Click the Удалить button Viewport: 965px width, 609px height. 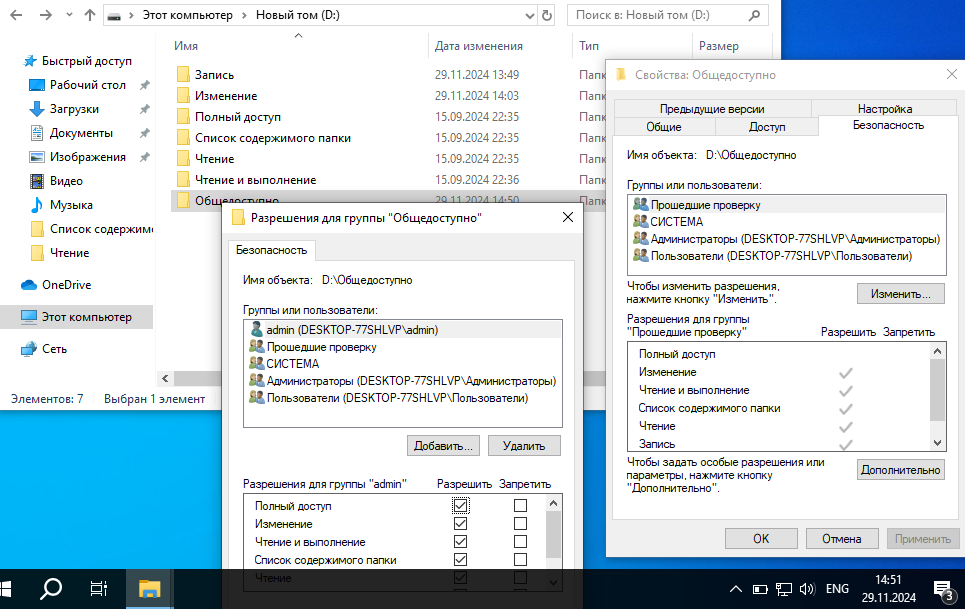point(524,446)
